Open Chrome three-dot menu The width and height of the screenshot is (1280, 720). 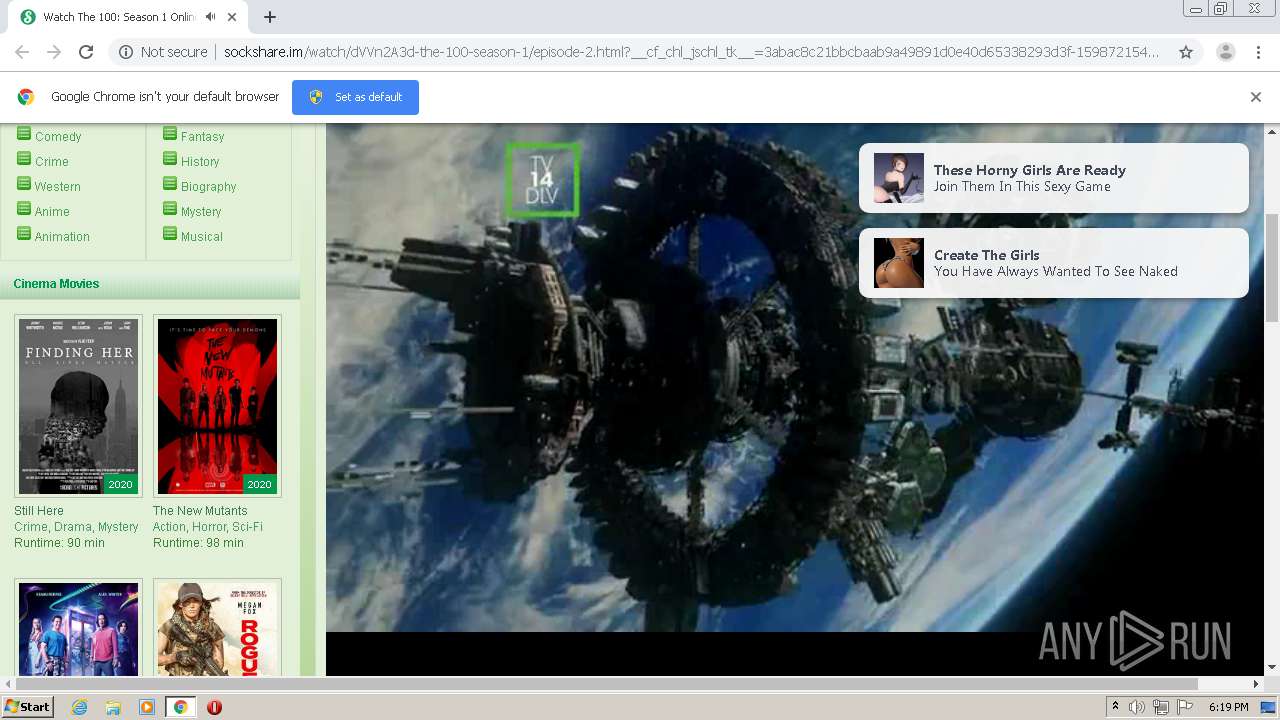[1258, 52]
